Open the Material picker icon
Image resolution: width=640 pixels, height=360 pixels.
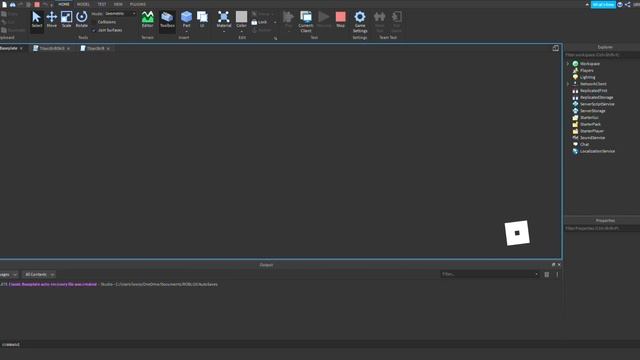tap(224, 17)
